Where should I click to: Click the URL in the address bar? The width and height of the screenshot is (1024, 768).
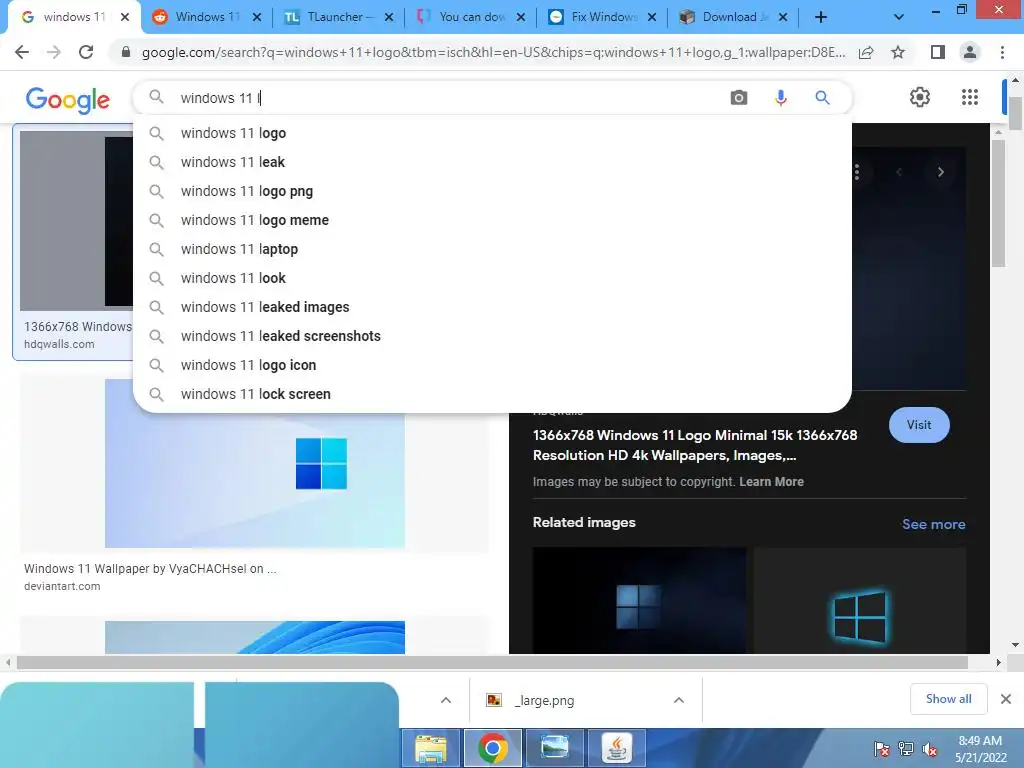pyautogui.click(x=494, y=52)
